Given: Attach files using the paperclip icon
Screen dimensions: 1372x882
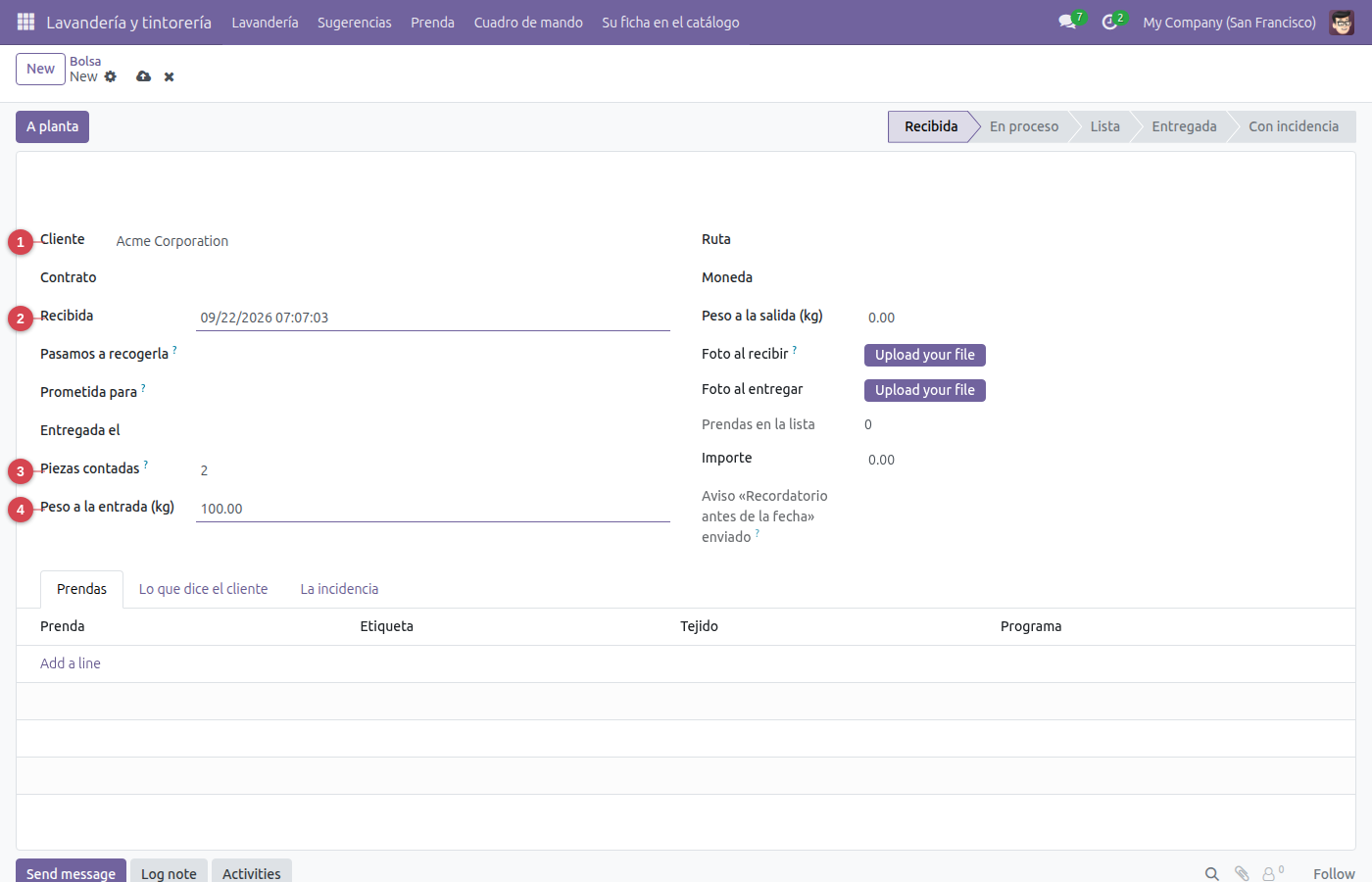Looking at the screenshot, I should point(1242,873).
